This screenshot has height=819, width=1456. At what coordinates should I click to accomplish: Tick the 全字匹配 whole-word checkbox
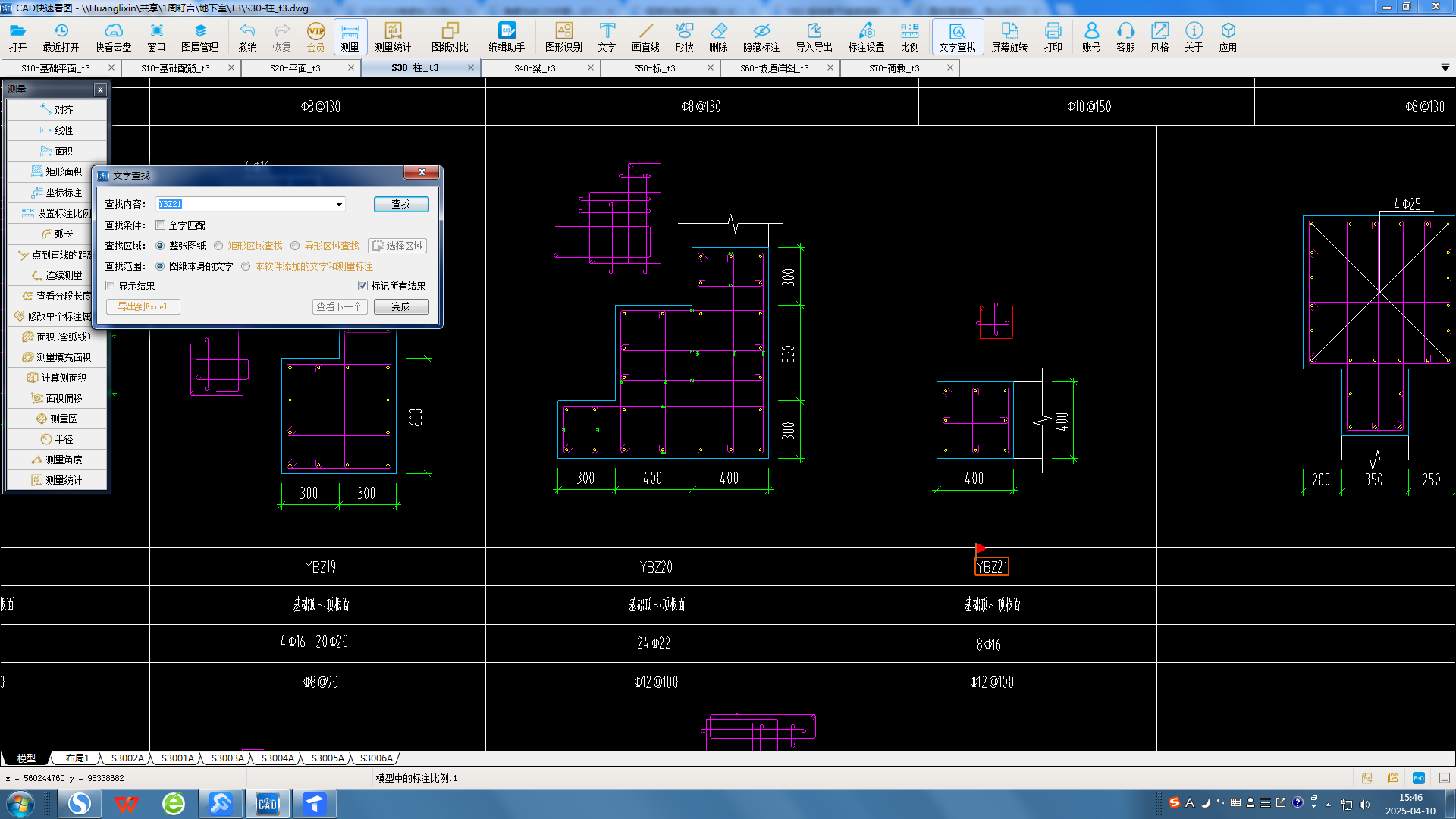point(160,225)
